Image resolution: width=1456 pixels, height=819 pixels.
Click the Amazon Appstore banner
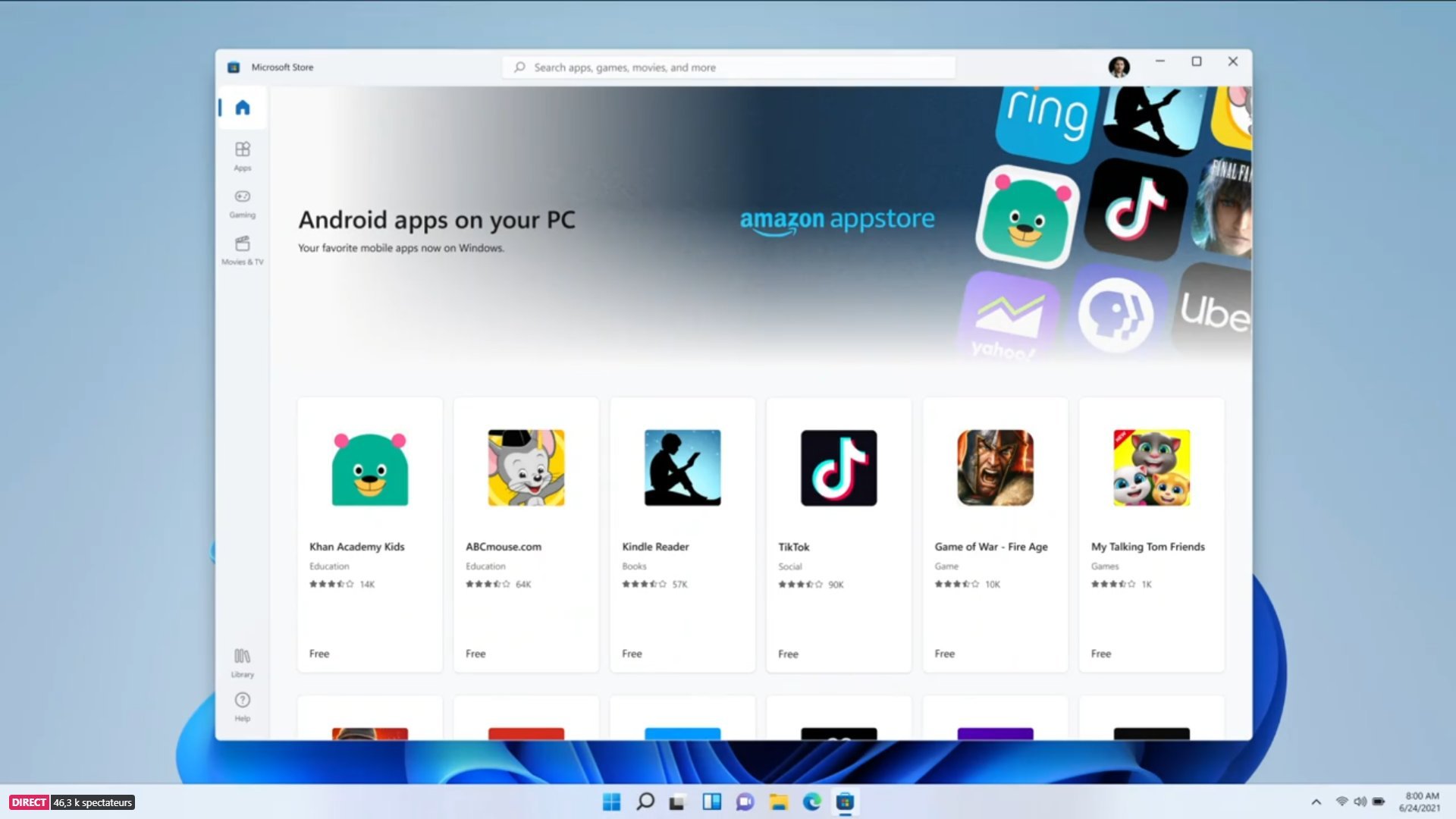tap(836, 221)
